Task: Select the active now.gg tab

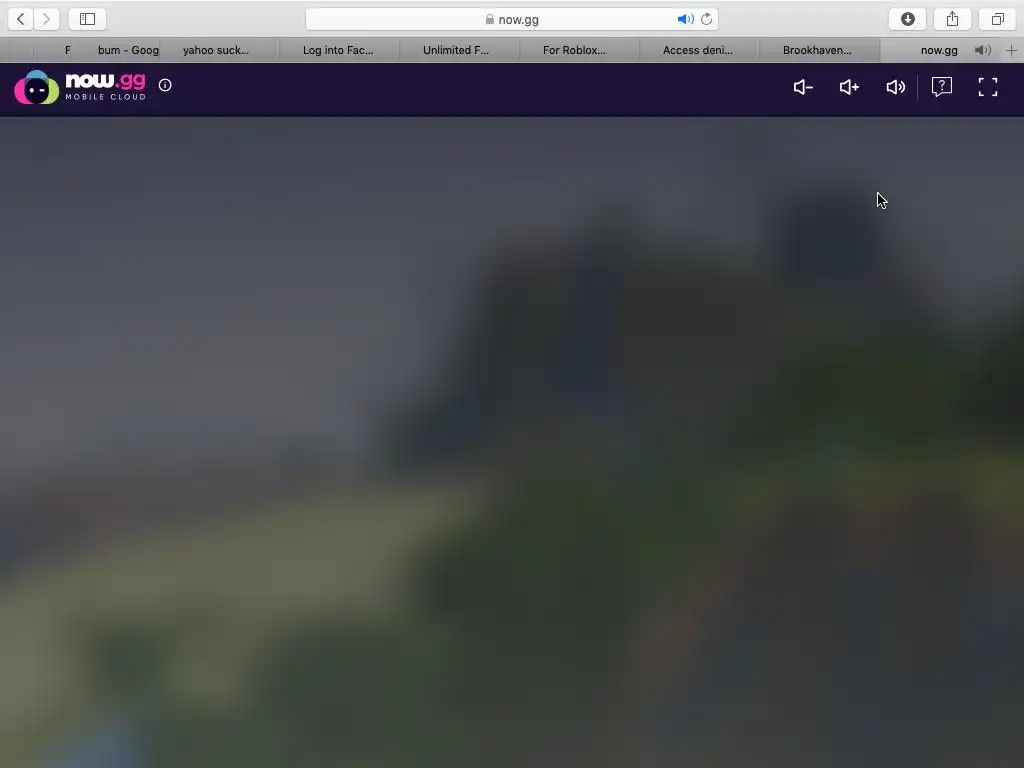Action: [939, 50]
